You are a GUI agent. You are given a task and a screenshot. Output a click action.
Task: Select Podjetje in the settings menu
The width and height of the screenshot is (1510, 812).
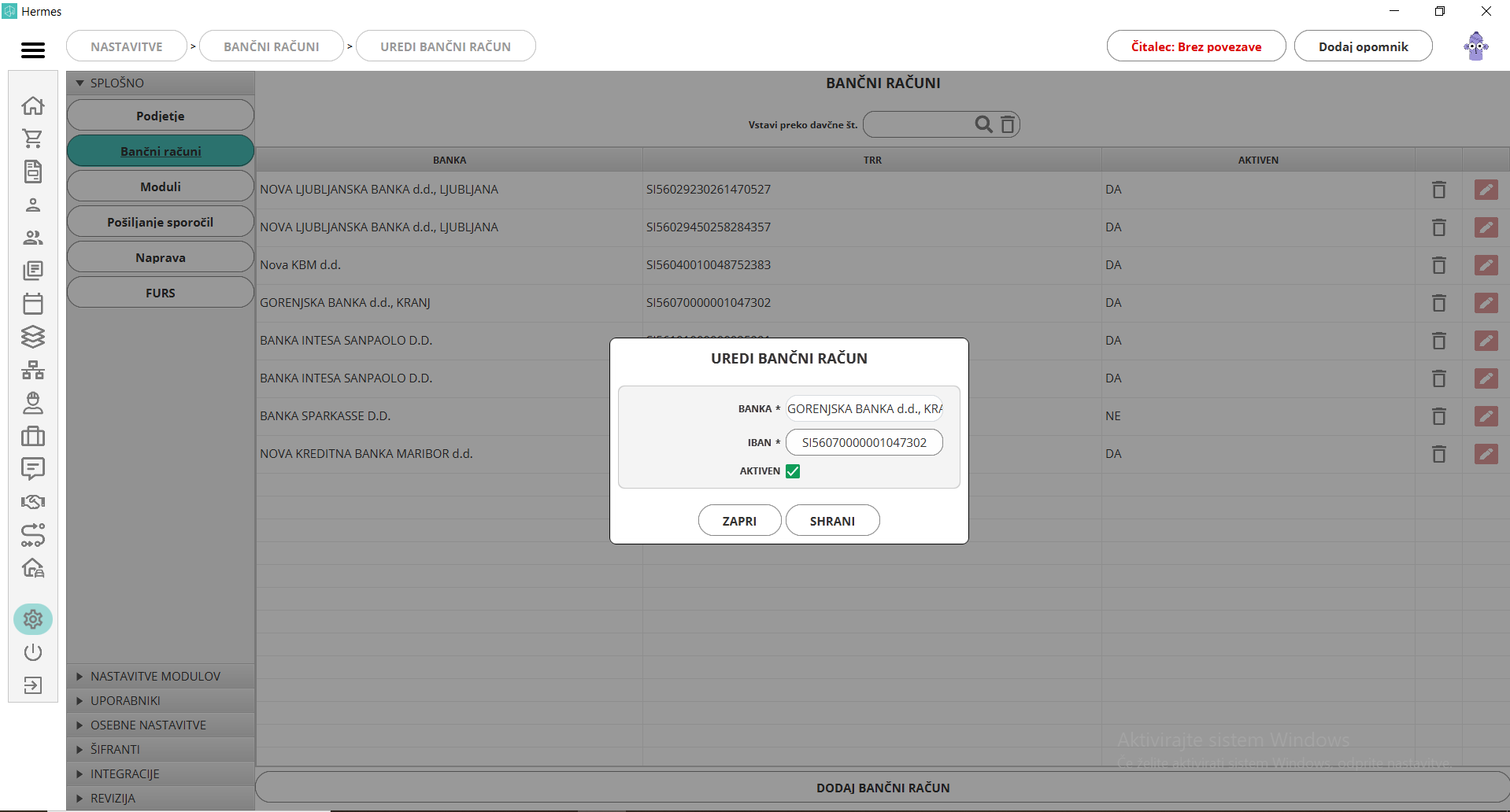coord(161,116)
